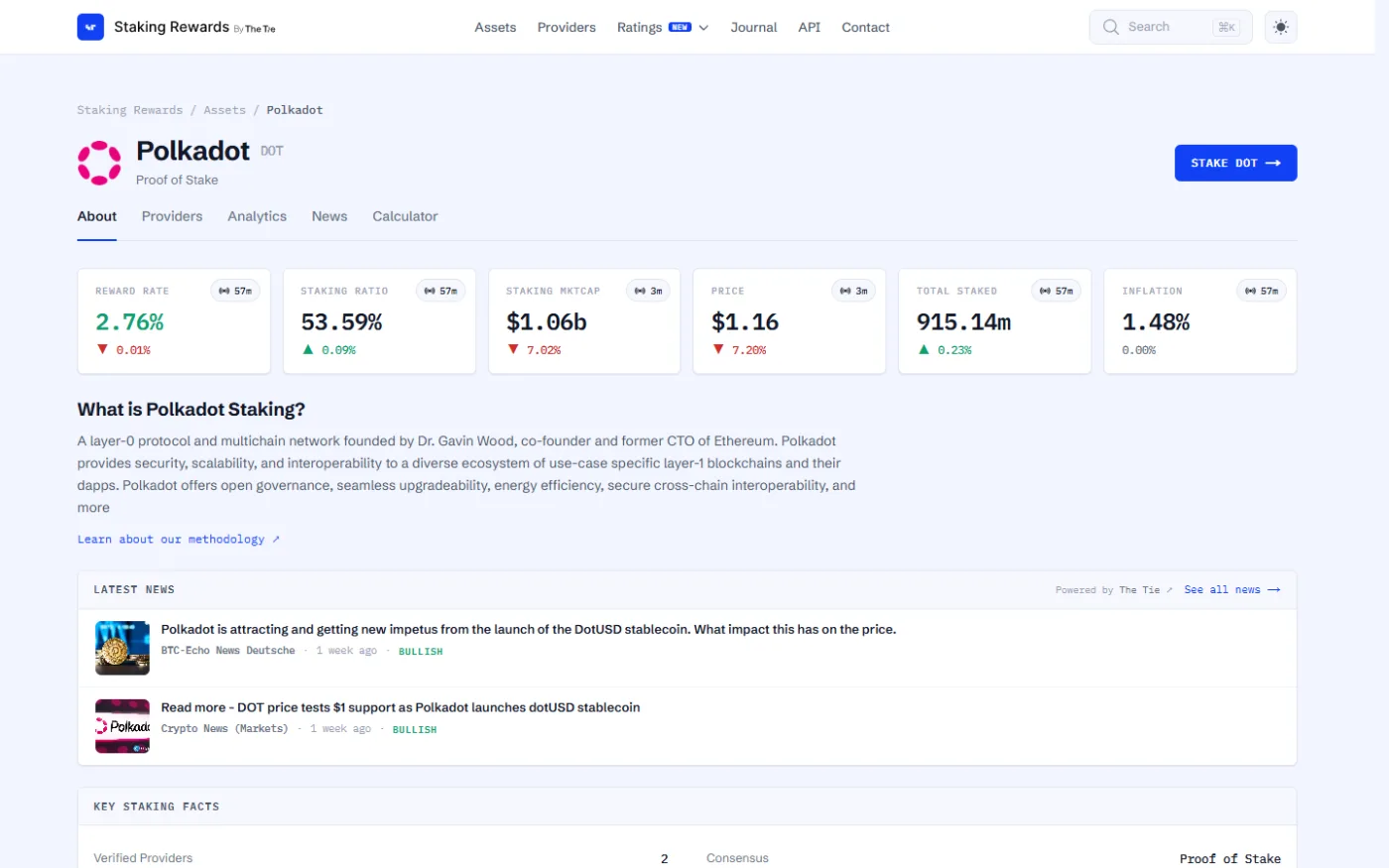Switch to the Analytics tab
The image size is (1389, 868).
257,216
